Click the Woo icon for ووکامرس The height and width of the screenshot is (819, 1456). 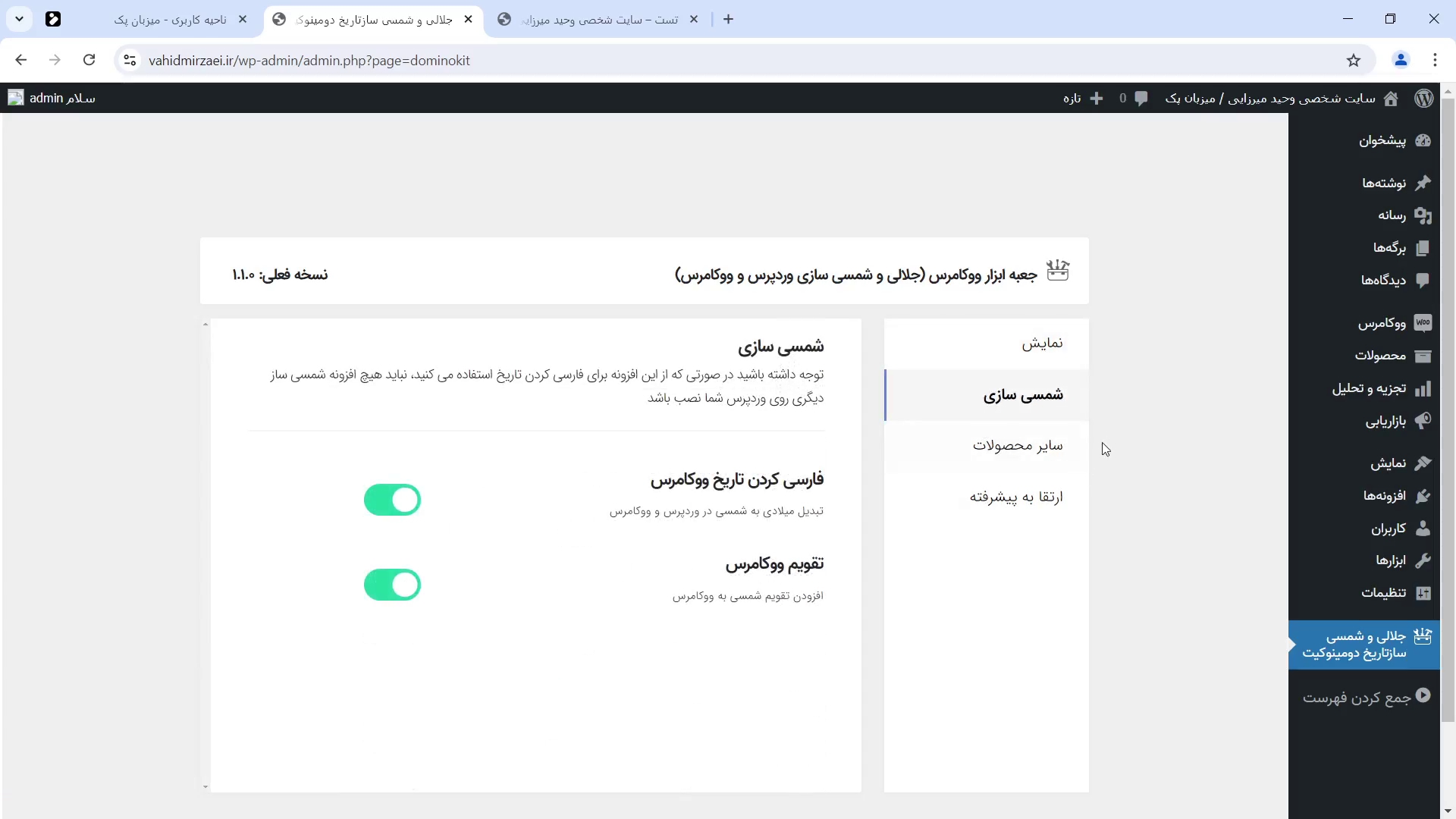[1423, 323]
